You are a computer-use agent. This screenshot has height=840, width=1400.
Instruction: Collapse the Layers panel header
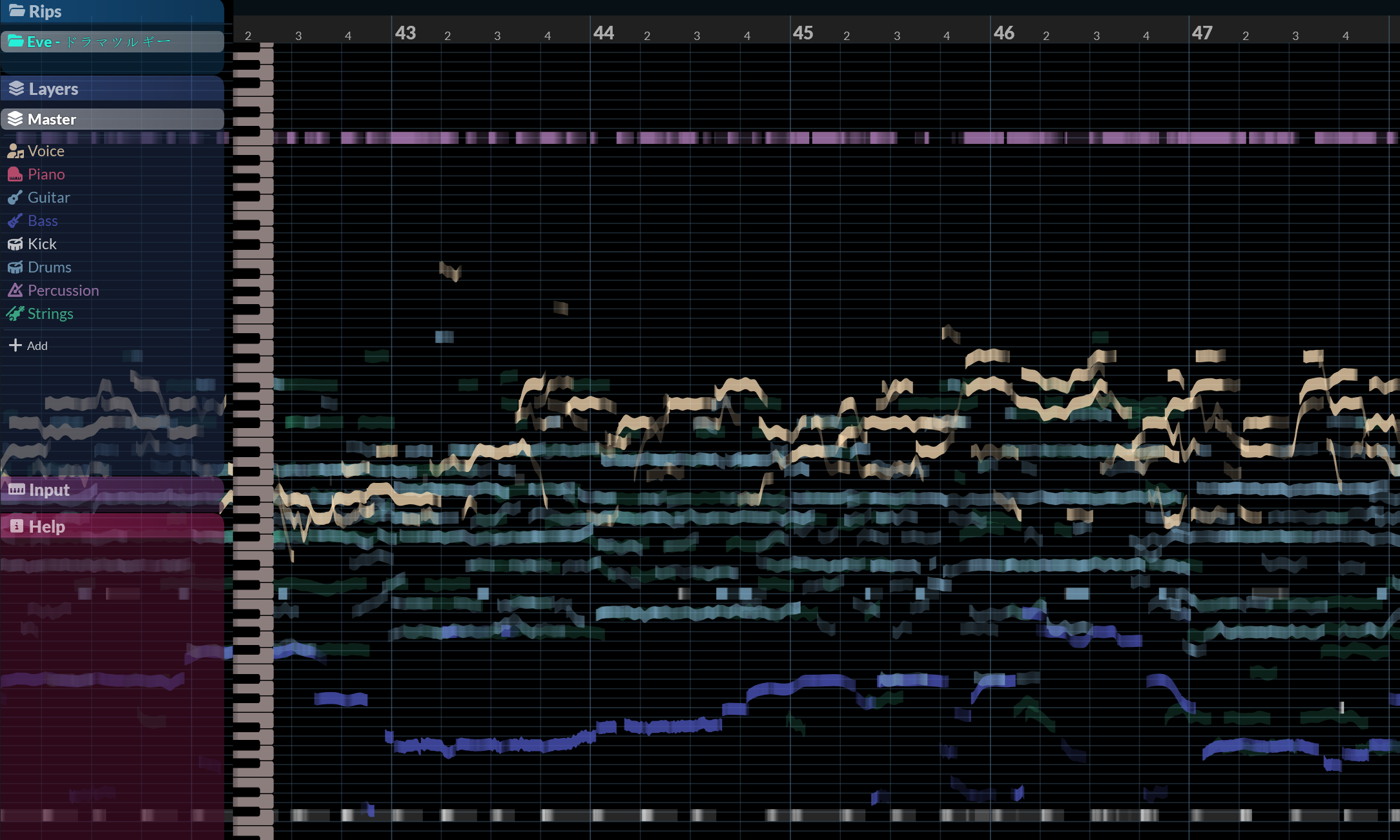[53, 89]
